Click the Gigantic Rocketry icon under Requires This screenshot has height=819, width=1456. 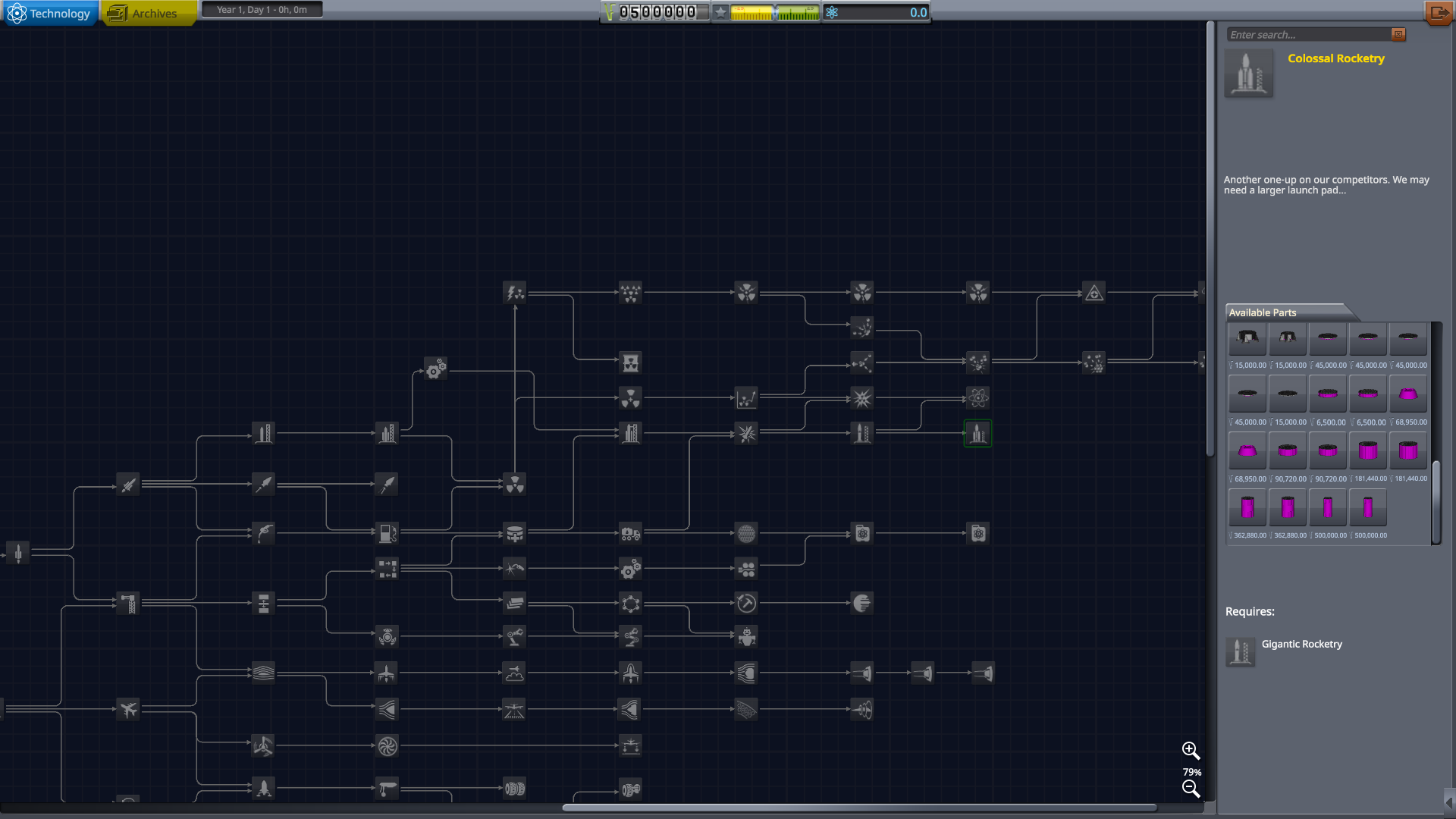point(1241,652)
